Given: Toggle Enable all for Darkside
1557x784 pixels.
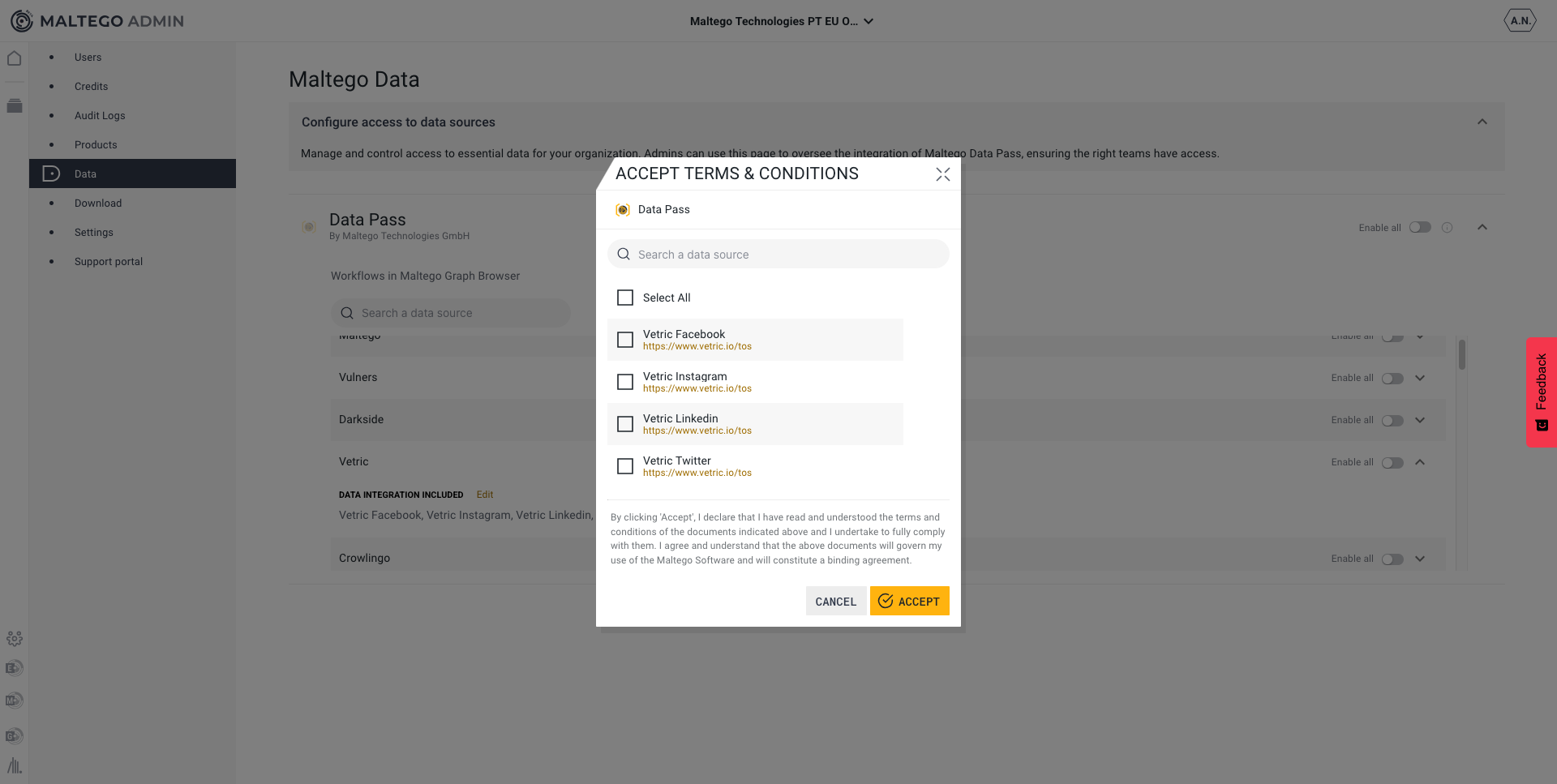Looking at the screenshot, I should 1392,421.
